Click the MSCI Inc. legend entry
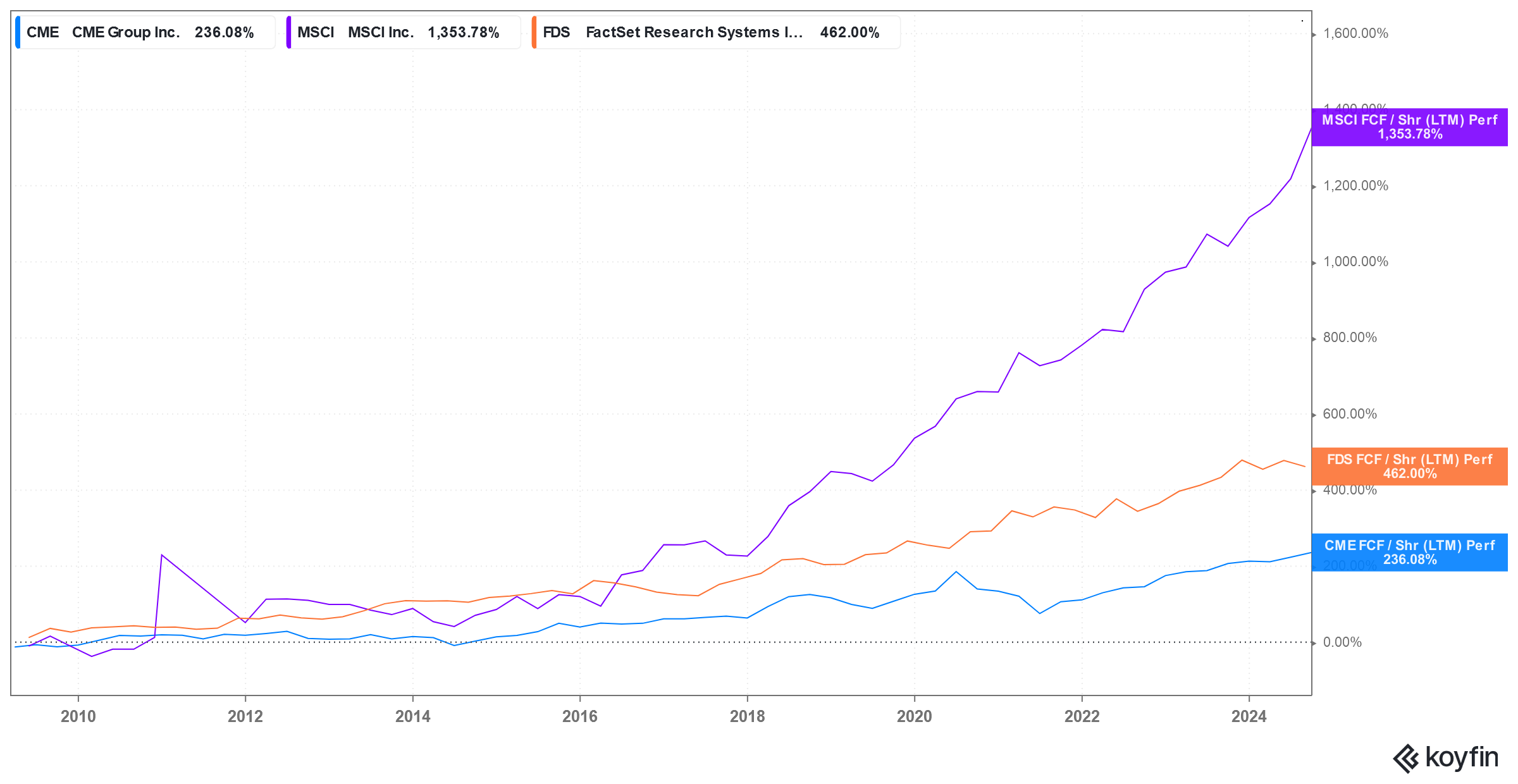1518x784 pixels. click(404, 32)
